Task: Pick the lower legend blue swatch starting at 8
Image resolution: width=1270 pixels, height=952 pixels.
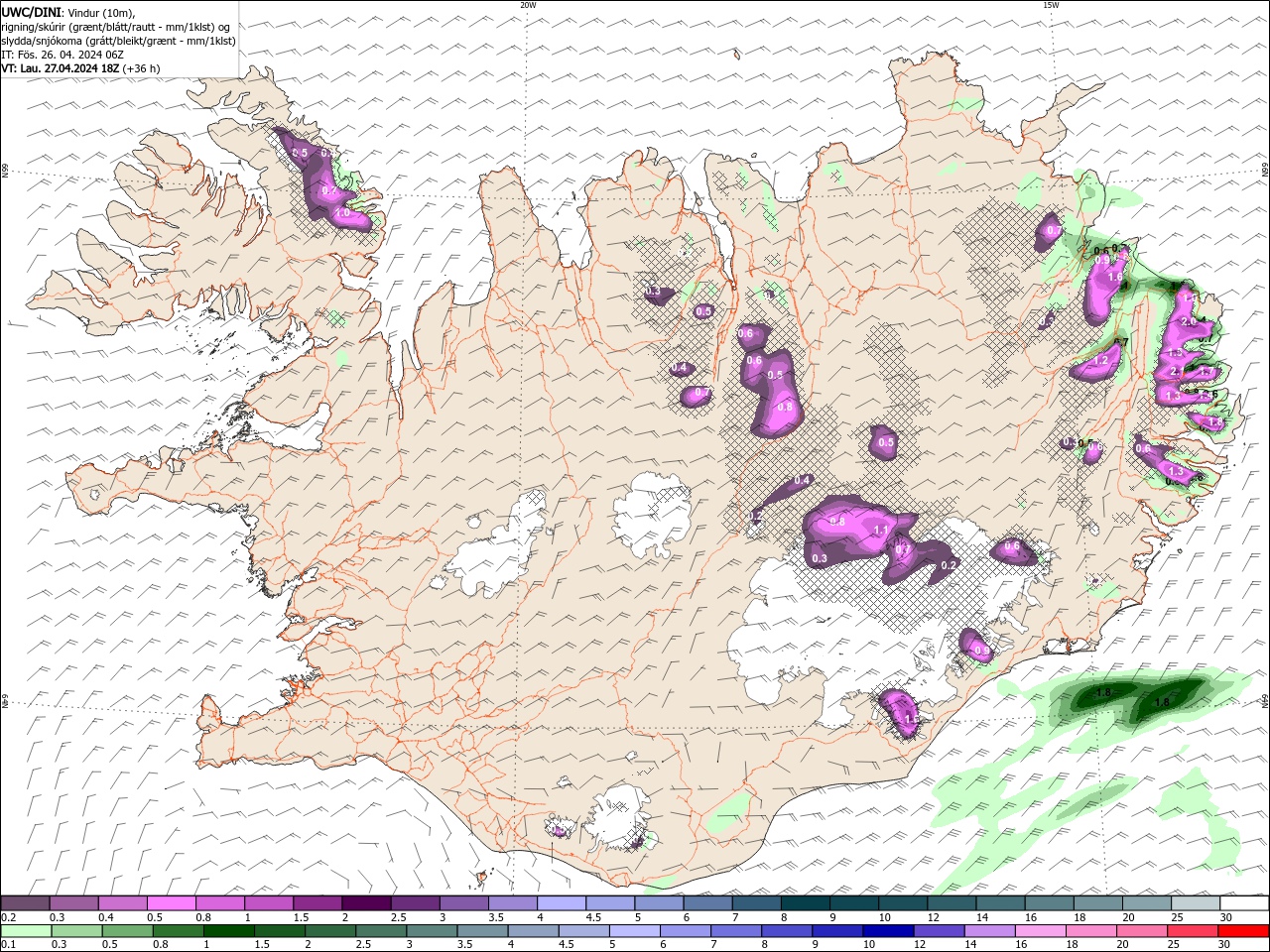Action: (x=787, y=930)
